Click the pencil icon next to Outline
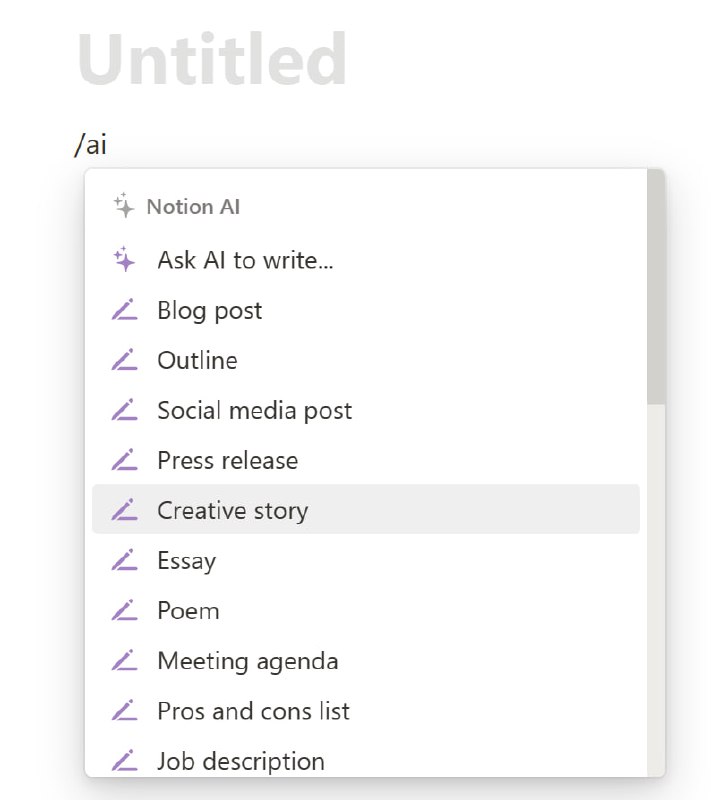This screenshot has width=711, height=800. [x=124, y=360]
